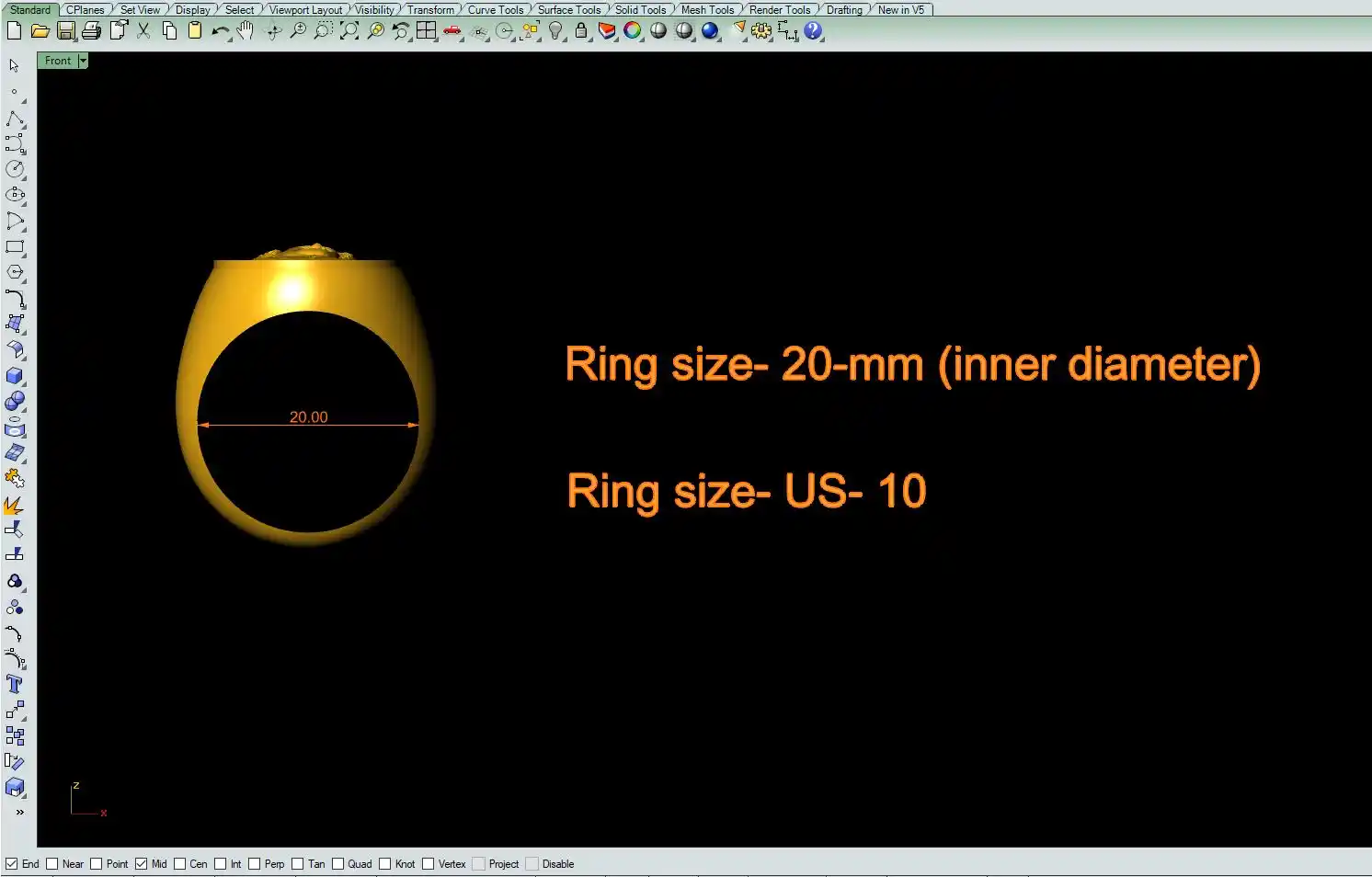Click the Front viewport title label
This screenshot has height=877, width=1372.
57,61
